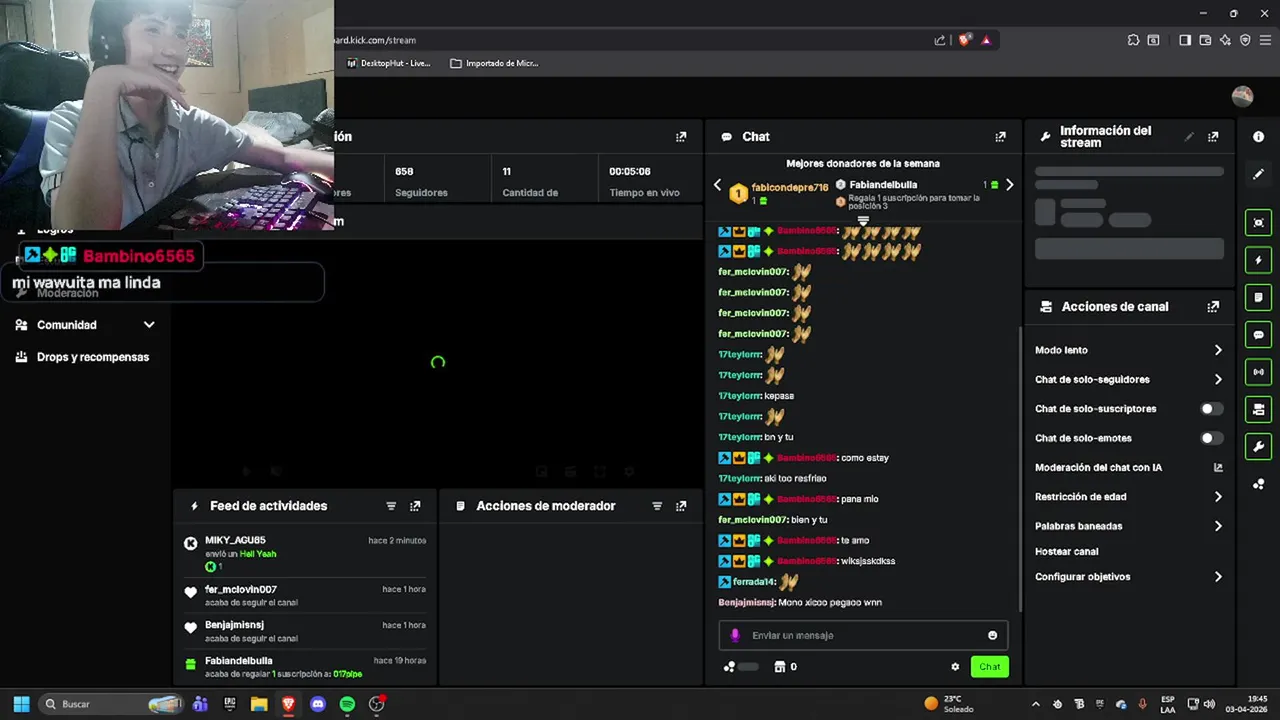Pop out the Acciones de canal panel

tap(1213, 307)
